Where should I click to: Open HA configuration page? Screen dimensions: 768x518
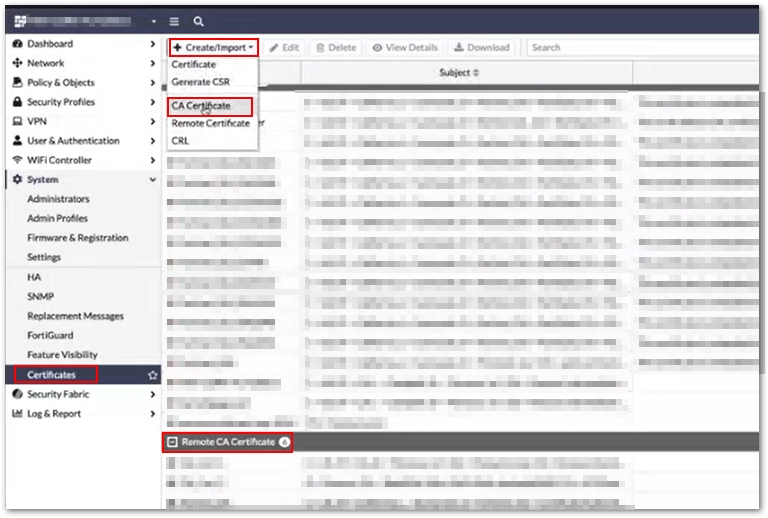(34, 277)
